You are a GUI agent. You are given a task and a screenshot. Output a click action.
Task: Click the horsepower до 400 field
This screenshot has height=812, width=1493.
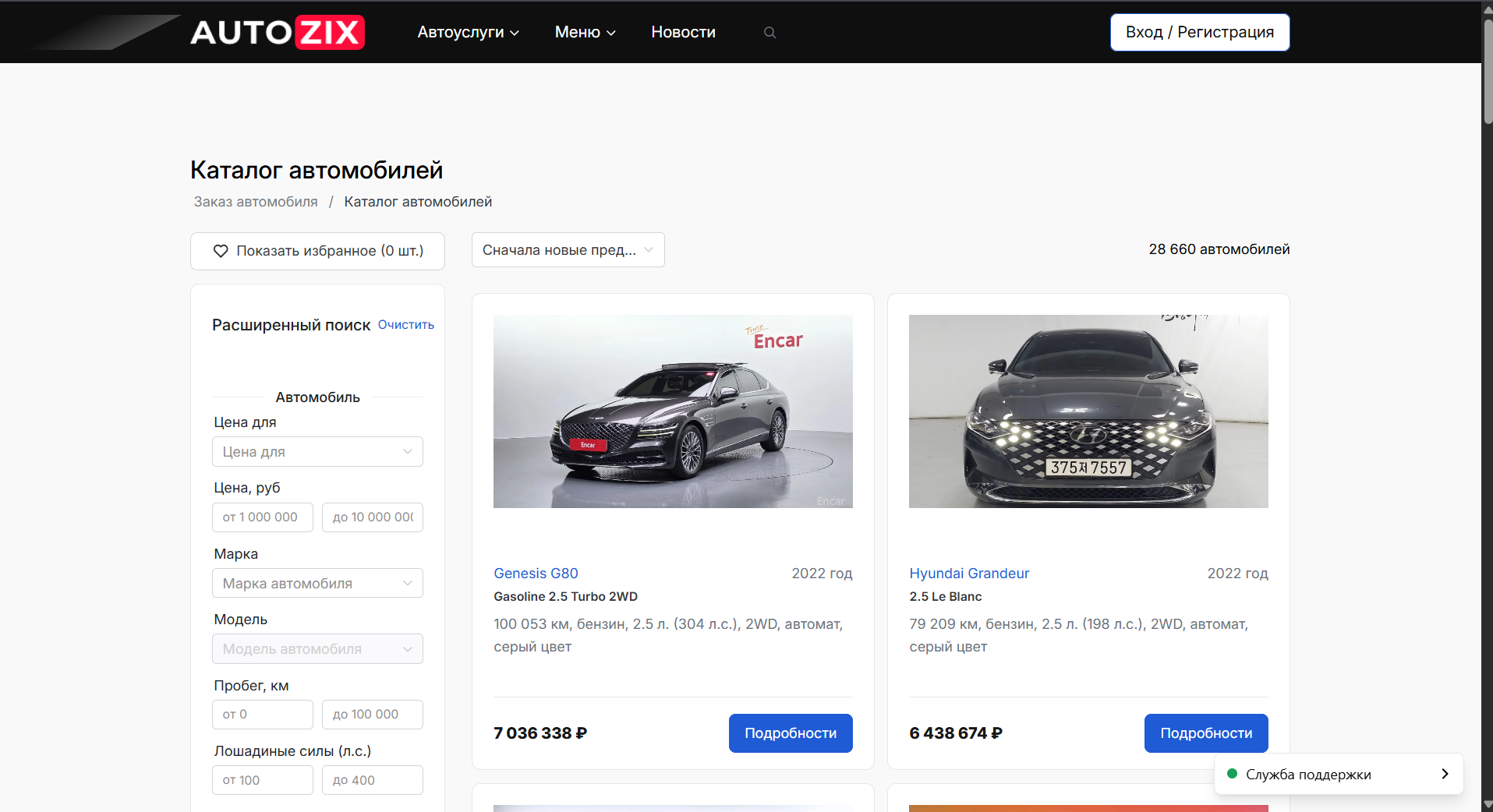click(373, 780)
